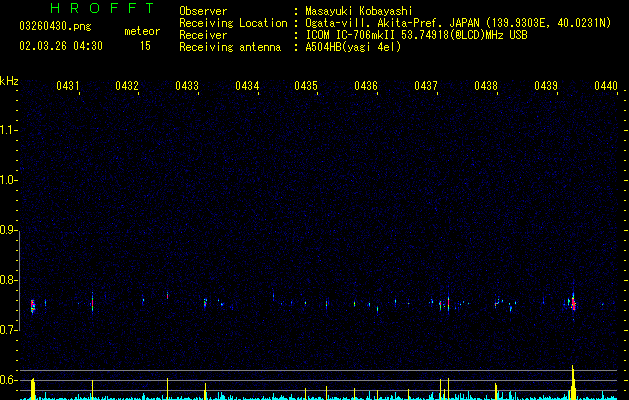Click the 0.8 kHz axis label

pos(8,280)
